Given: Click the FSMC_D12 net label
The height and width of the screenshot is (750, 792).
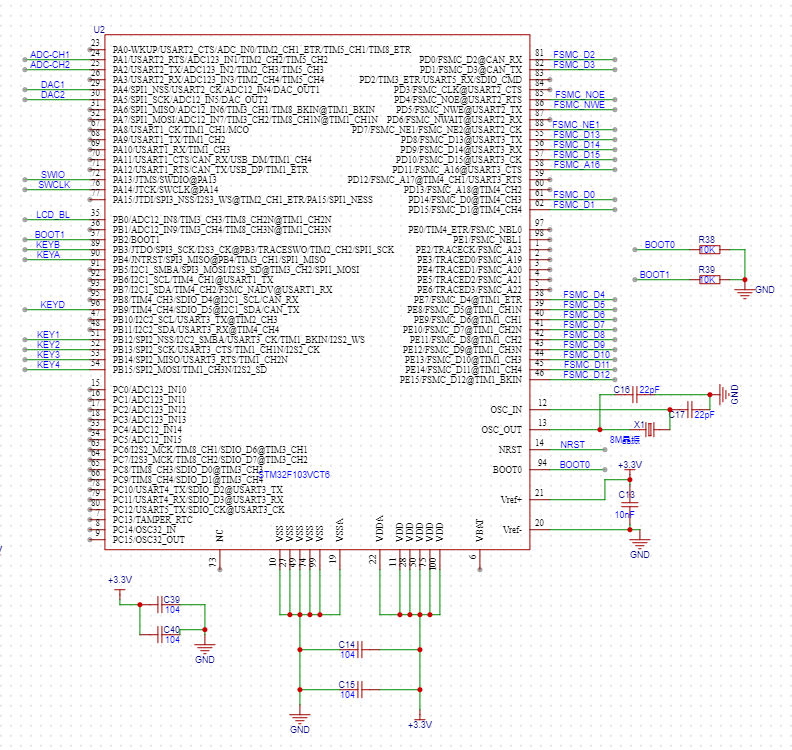Looking at the screenshot, I should point(586,375).
